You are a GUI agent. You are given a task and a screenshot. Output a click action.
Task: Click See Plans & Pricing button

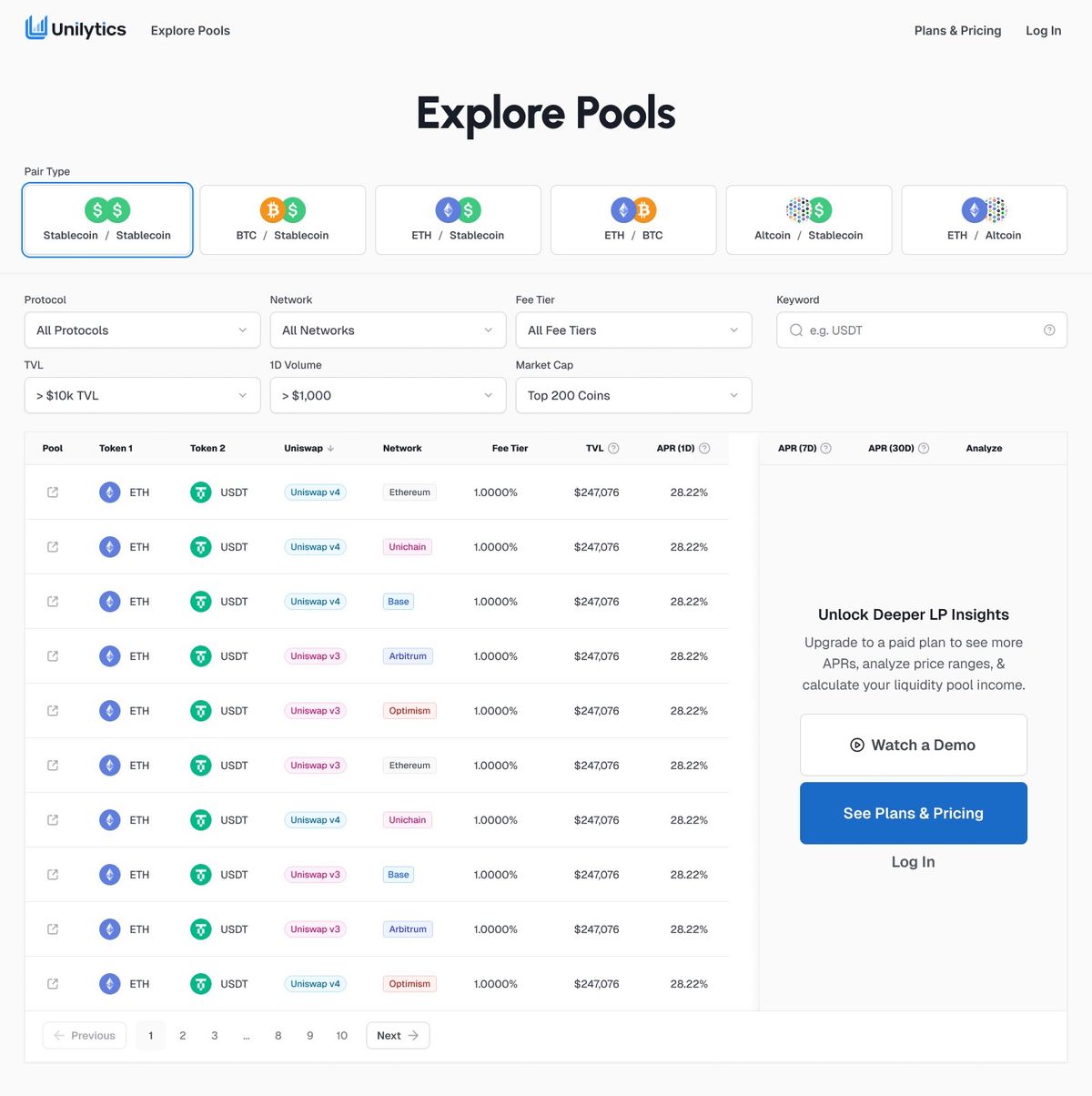point(914,813)
